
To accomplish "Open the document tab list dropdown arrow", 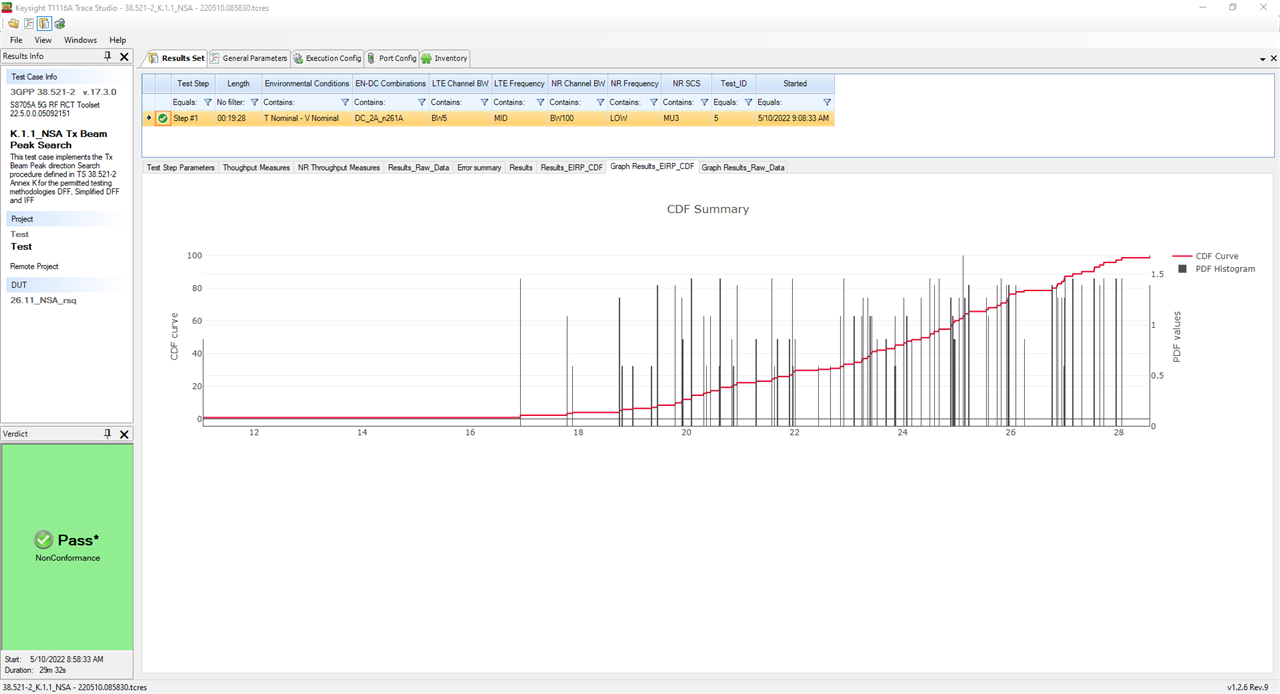I will (1261, 58).
